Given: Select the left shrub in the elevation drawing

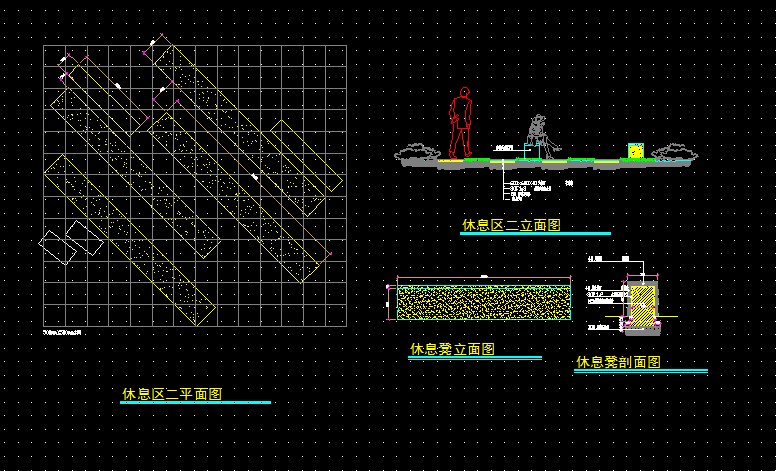Looking at the screenshot, I should [416, 153].
